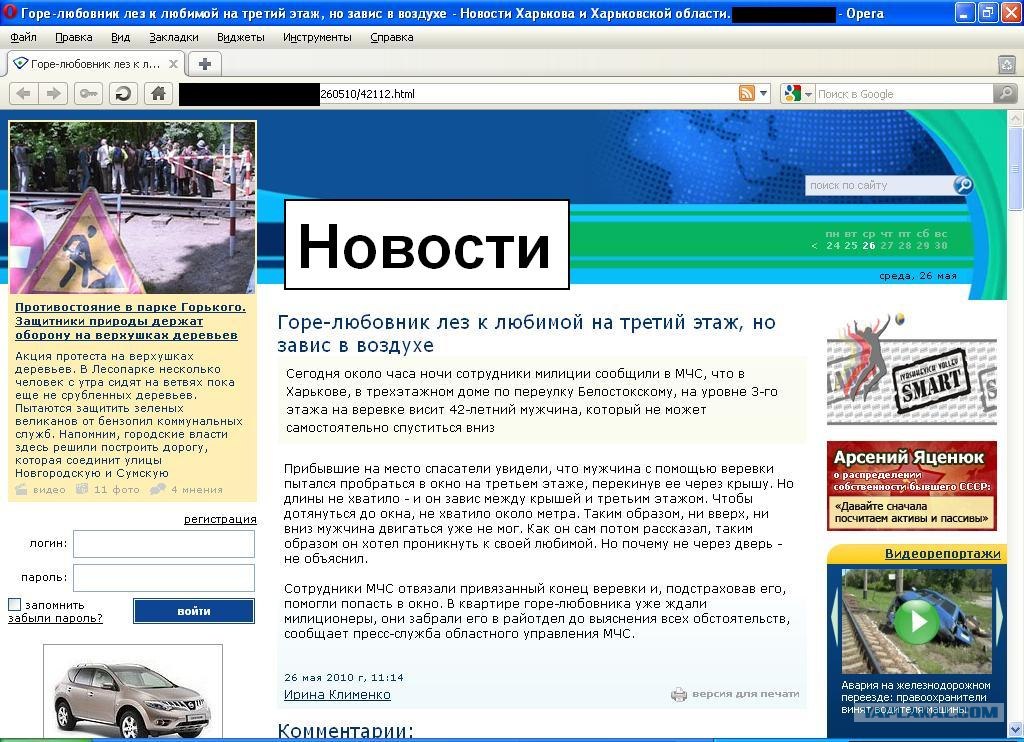Open the Wand password key button
Viewport: 1024px width, 742px height.
click(x=89, y=94)
